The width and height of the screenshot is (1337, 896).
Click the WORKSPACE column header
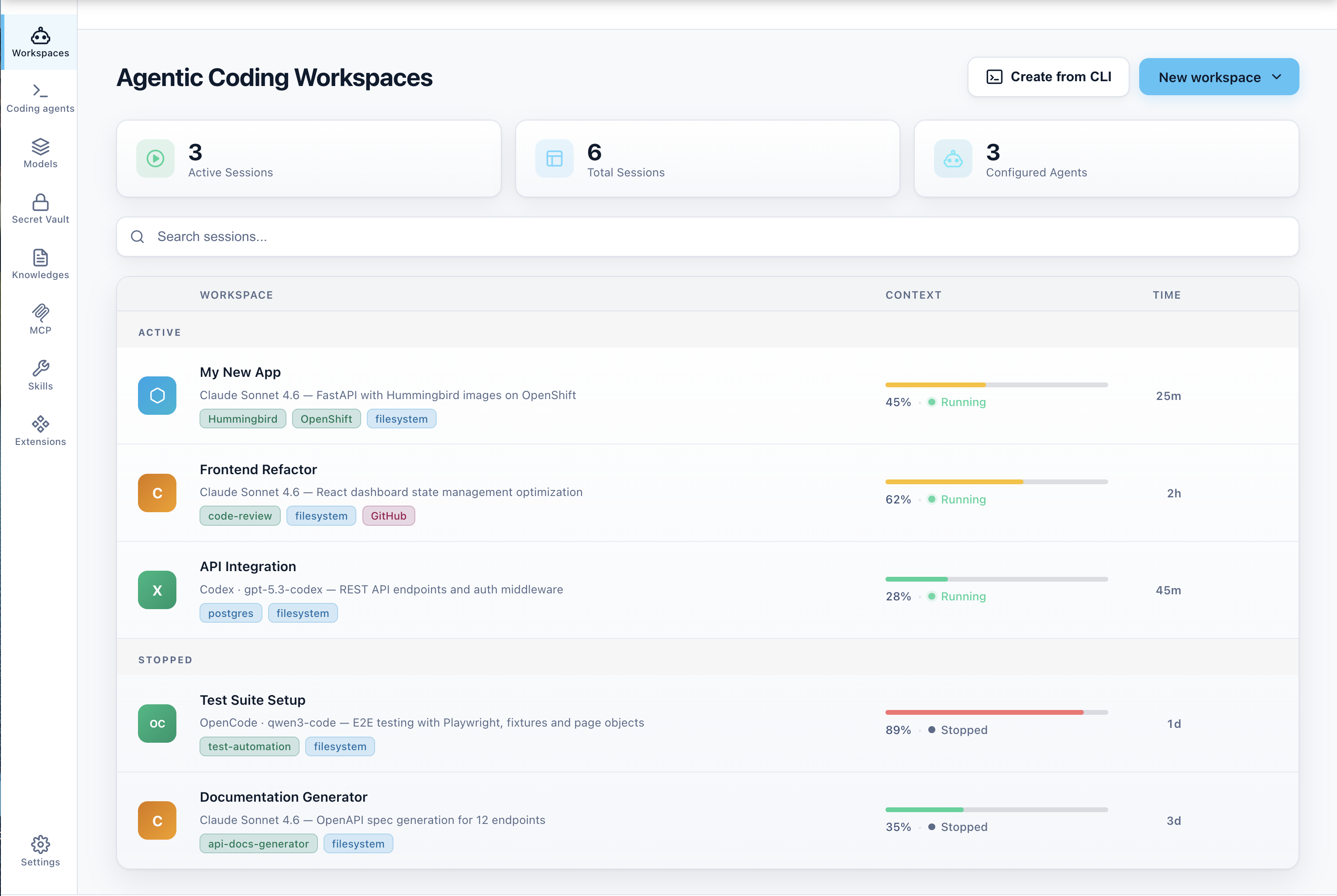point(237,295)
